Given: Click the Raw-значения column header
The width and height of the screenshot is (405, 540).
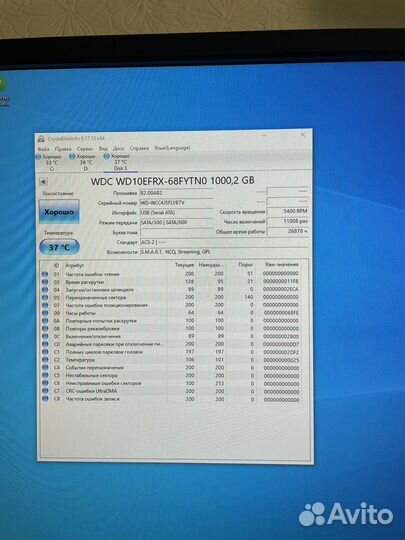Looking at the screenshot, I should (282, 264).
